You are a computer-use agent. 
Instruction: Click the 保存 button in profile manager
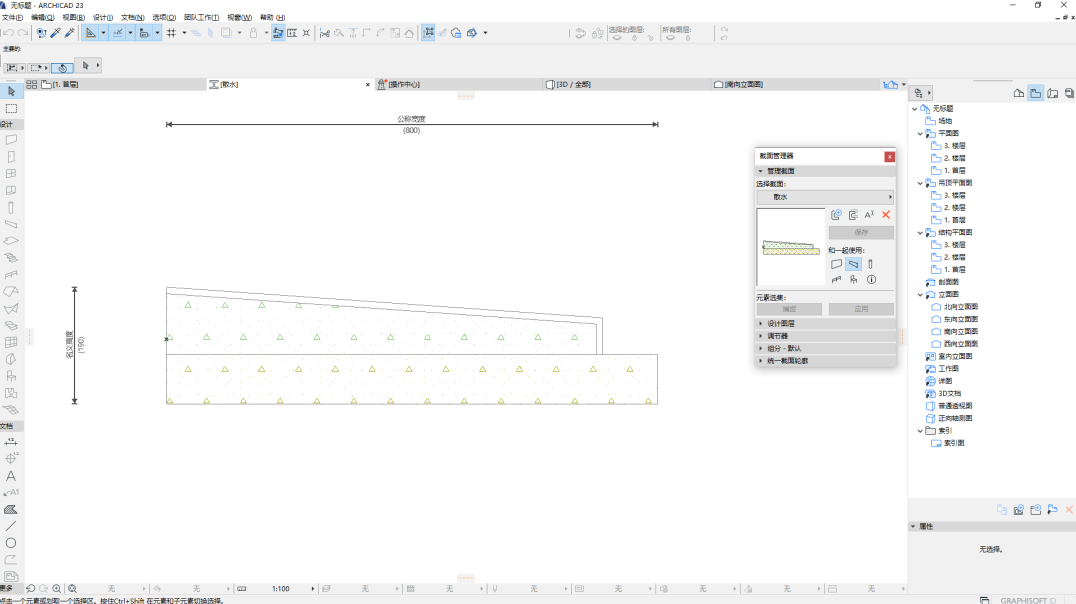coord(861,232)
